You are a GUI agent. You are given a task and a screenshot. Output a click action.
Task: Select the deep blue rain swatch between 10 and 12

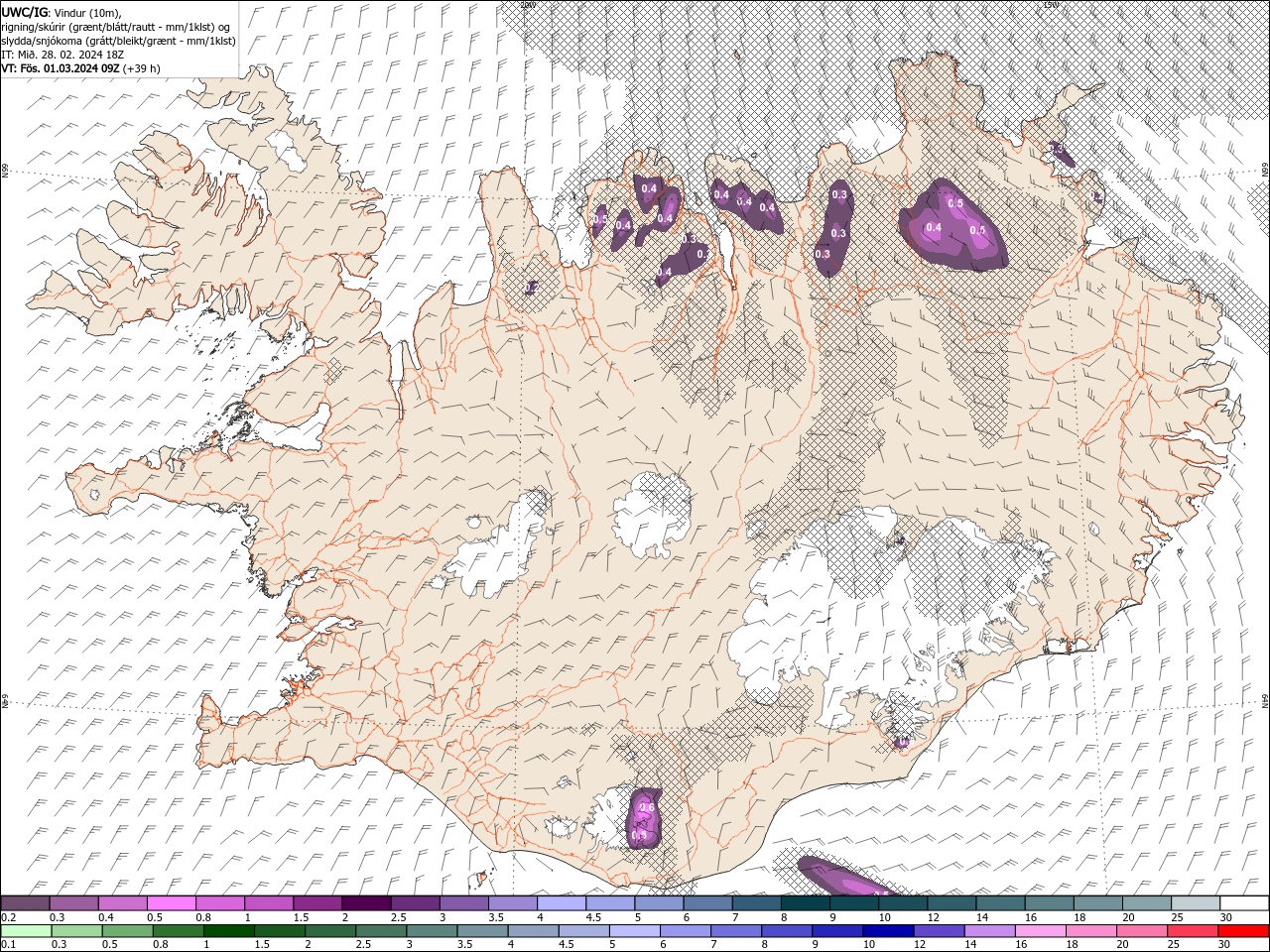coord(887,931)
